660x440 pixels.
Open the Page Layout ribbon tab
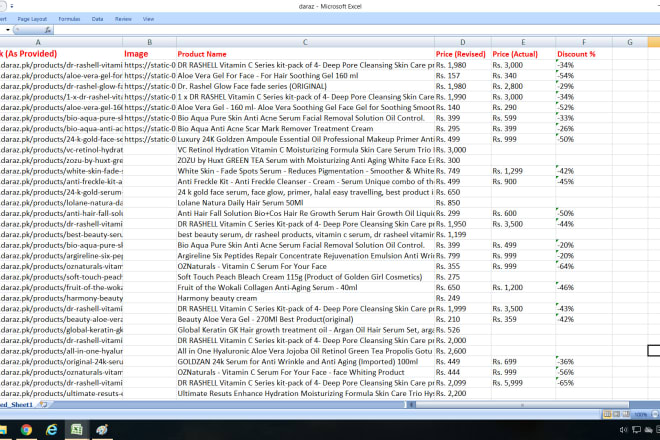pyautogui.click(x=32, y=19)
